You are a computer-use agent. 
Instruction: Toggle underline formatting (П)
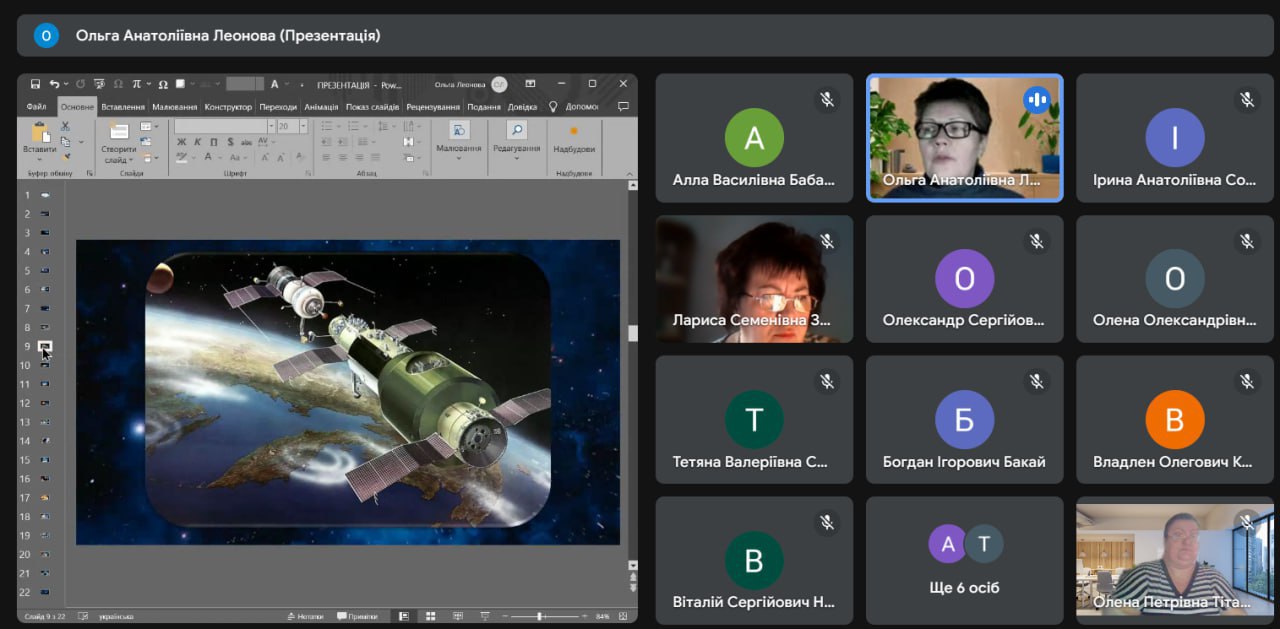point(214,142)
